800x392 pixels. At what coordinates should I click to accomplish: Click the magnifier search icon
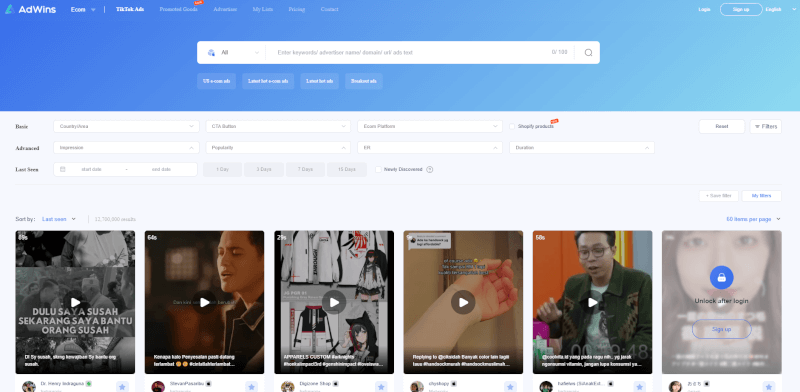[x=588, y=53]
